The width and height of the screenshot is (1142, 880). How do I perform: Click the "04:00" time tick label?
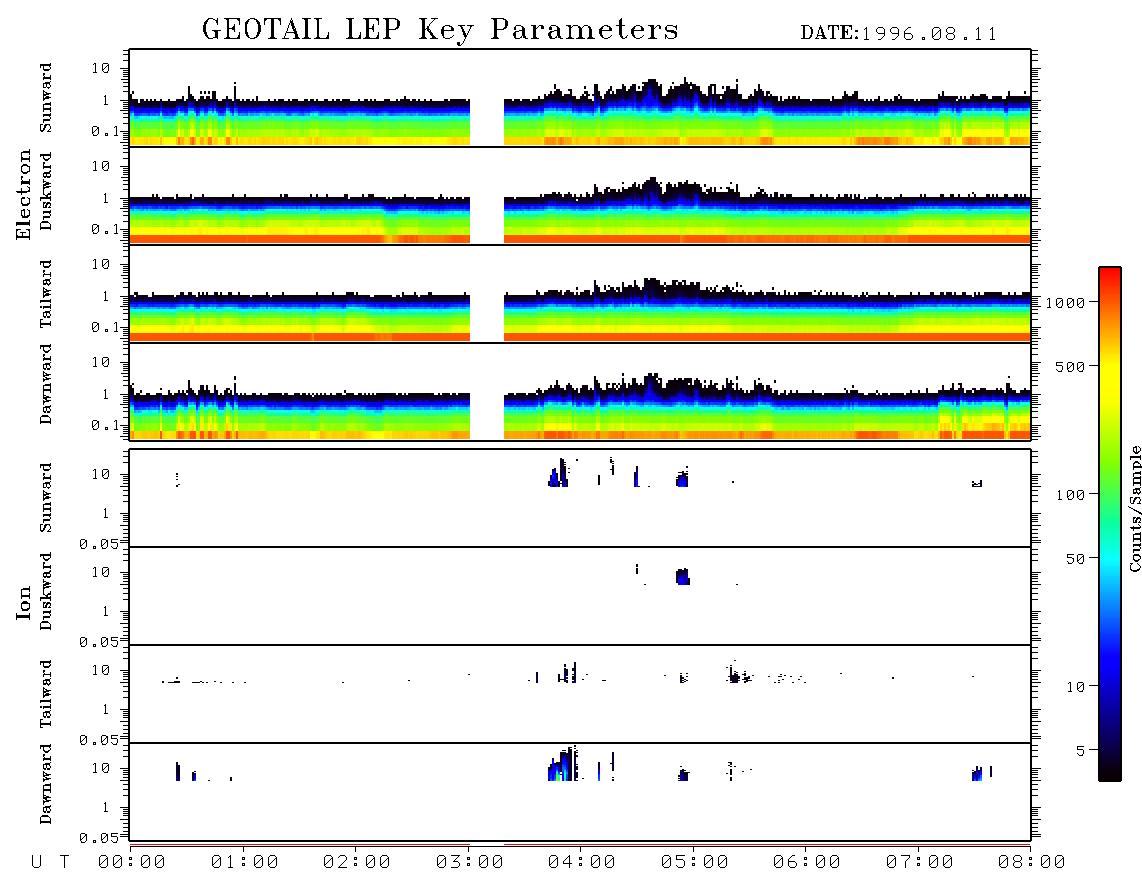coord(582,863)
